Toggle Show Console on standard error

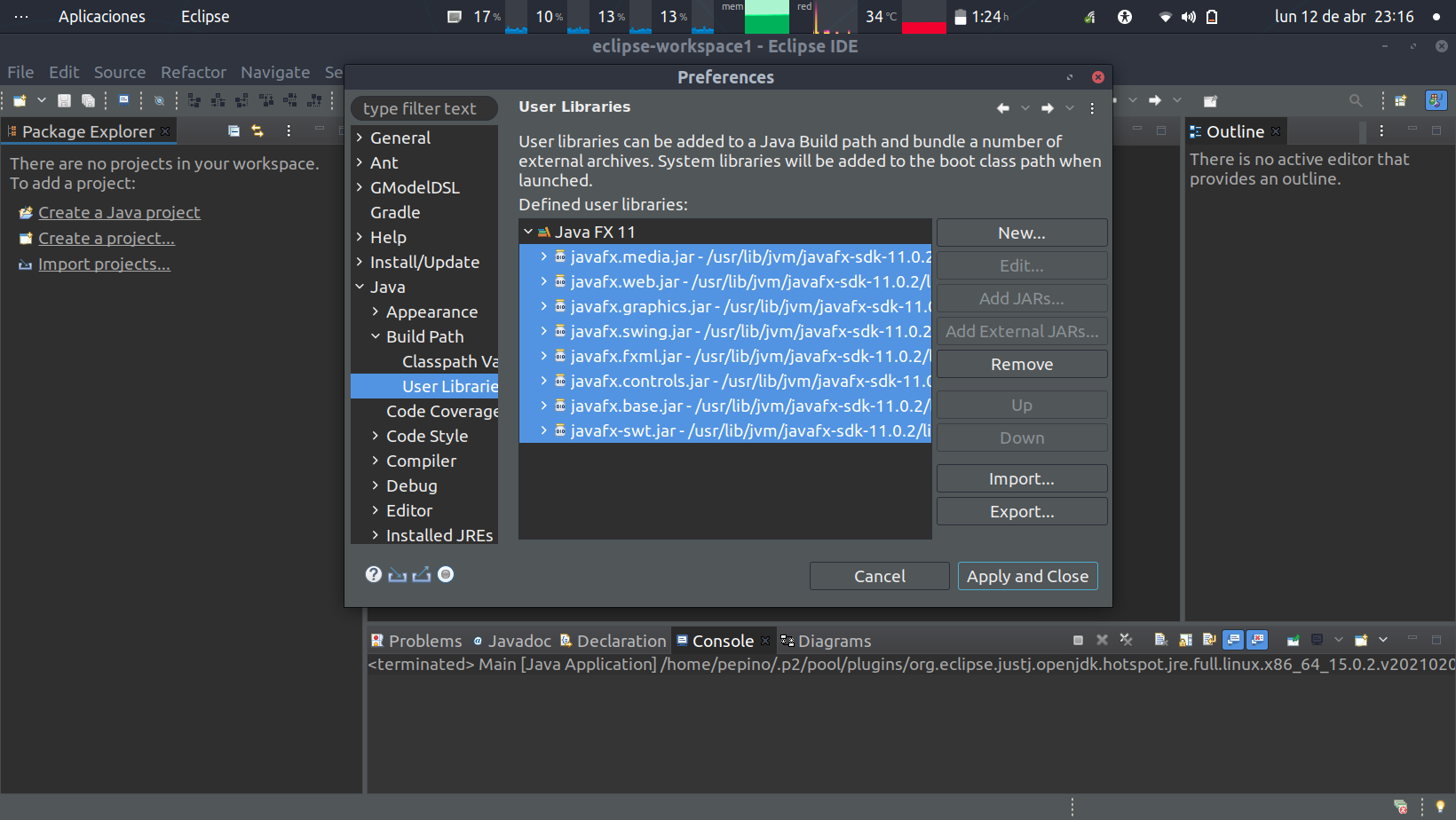1257,640
